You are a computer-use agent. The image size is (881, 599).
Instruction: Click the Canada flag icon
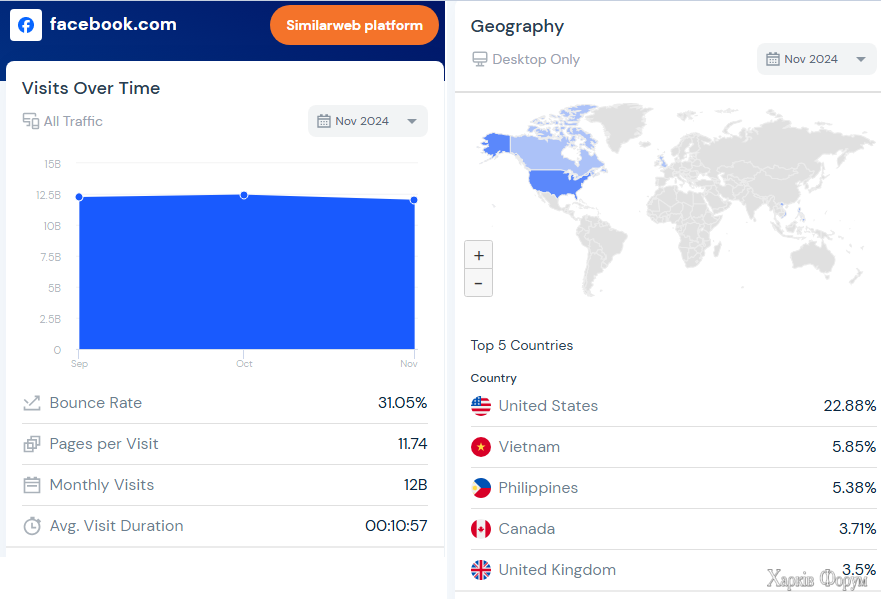tap(481, 529)
